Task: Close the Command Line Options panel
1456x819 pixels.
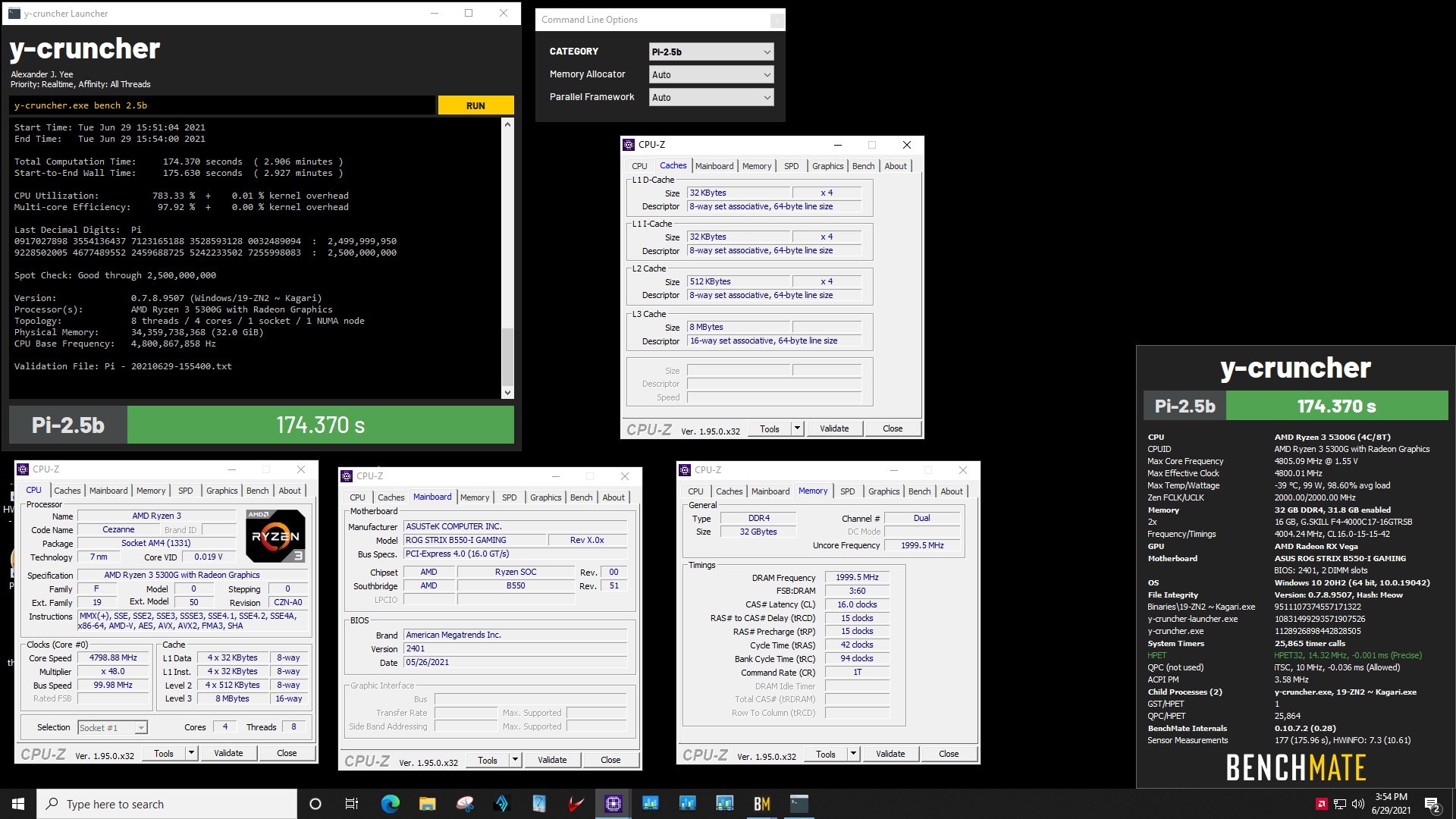Action: pos(777,20)
